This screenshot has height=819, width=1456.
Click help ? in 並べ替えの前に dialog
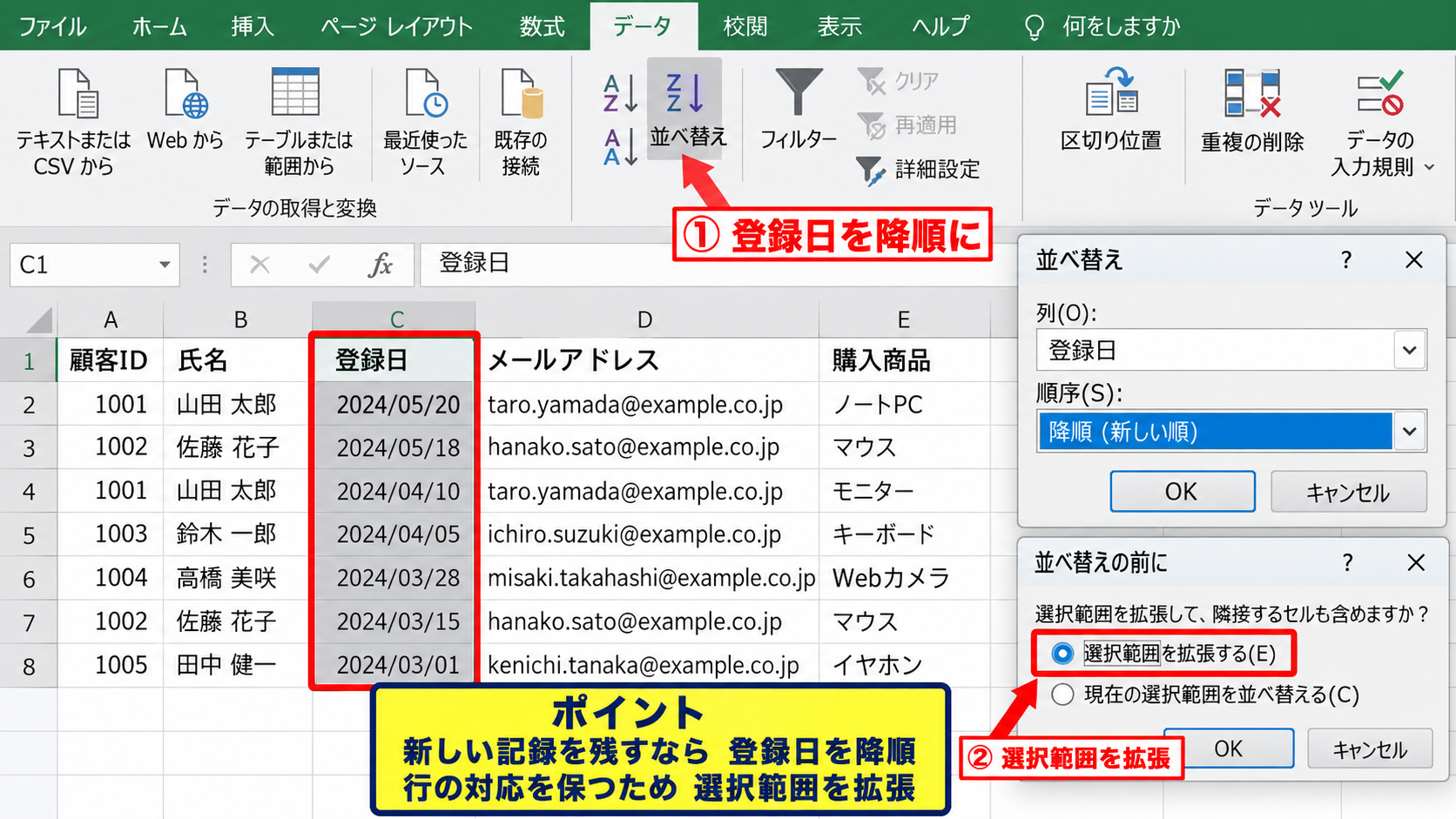[x=1347, y=563]
